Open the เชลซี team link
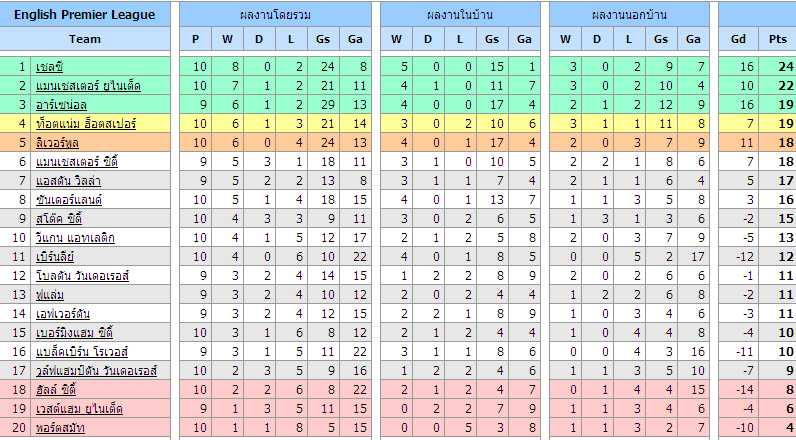 tap(49, 66)
